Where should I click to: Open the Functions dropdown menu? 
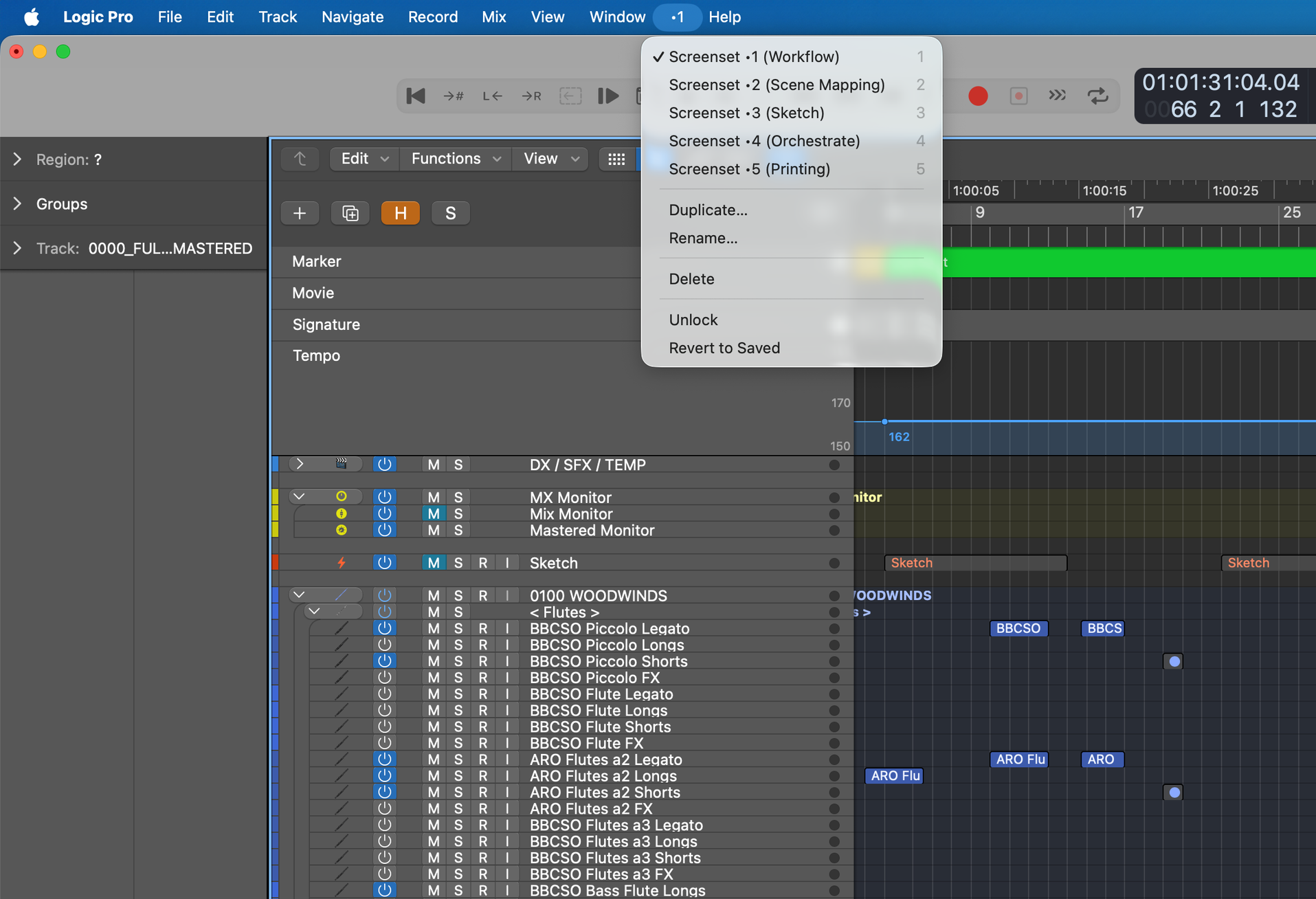[456, 159]
